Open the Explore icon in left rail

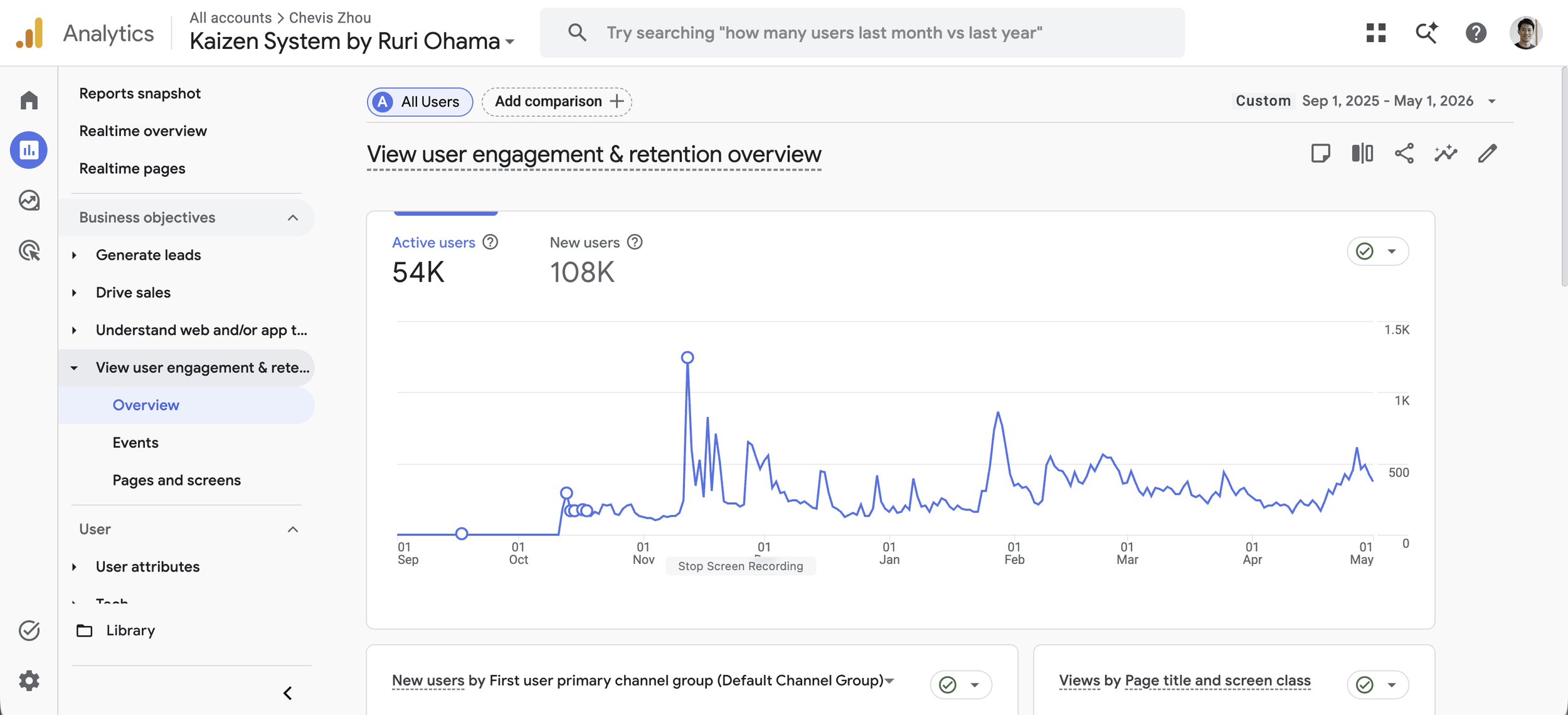29,201
